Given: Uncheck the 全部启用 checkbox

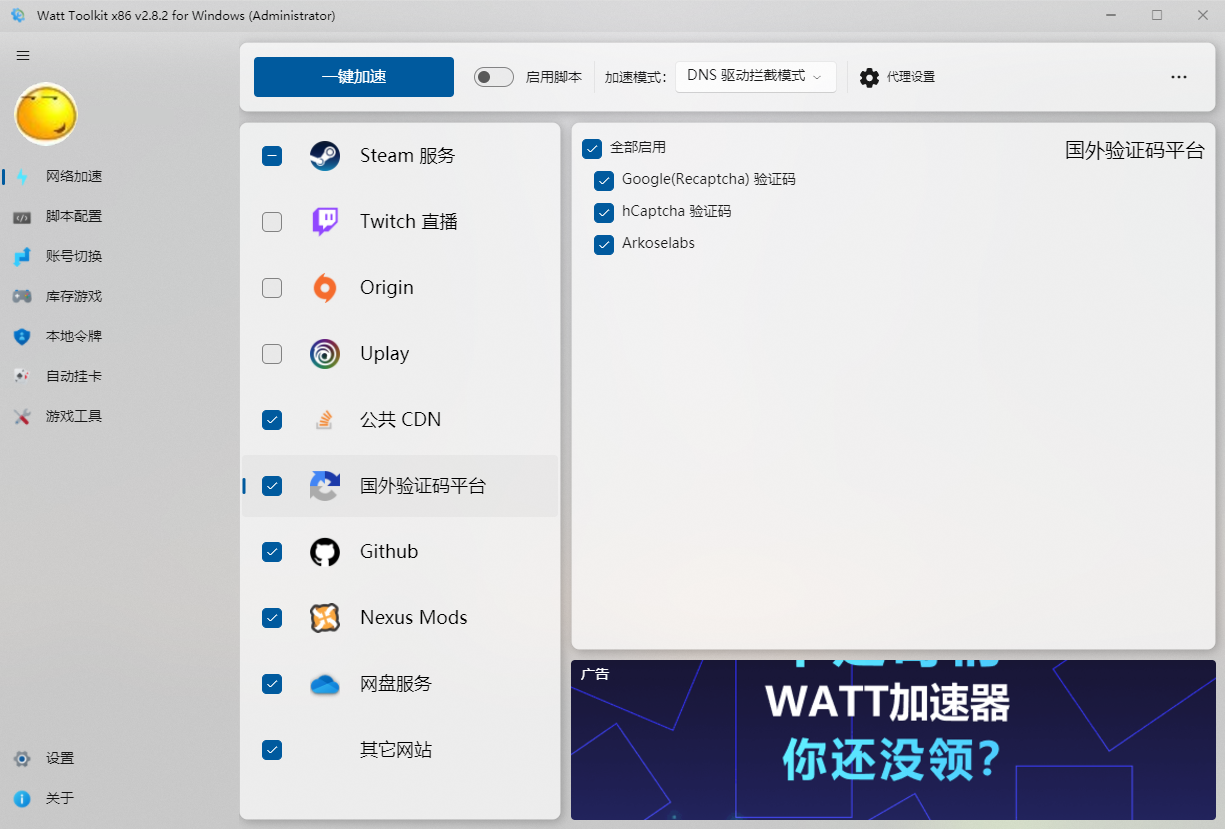Looking at the screenshot, I should 592,148.
